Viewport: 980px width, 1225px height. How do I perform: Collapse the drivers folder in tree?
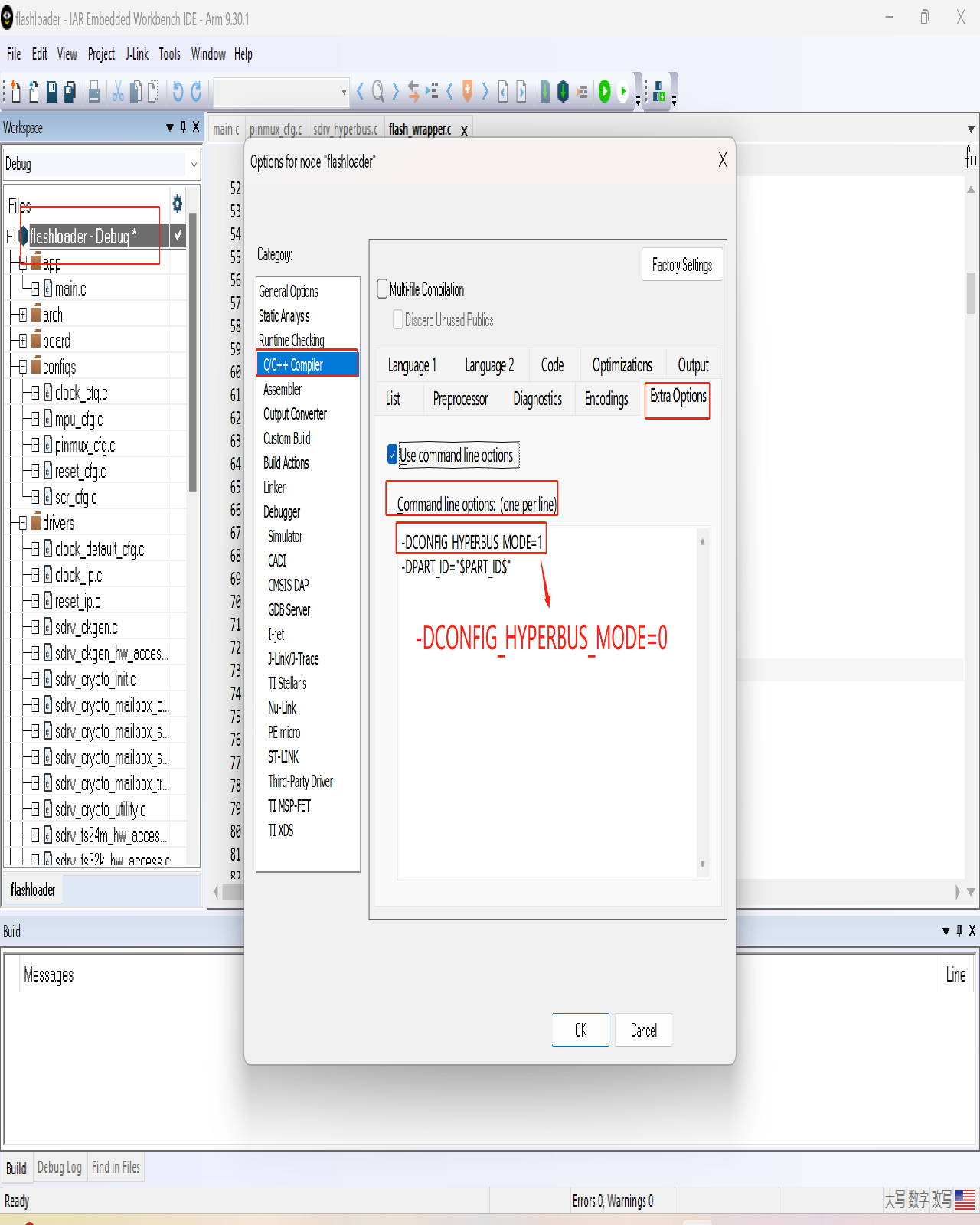23,524
